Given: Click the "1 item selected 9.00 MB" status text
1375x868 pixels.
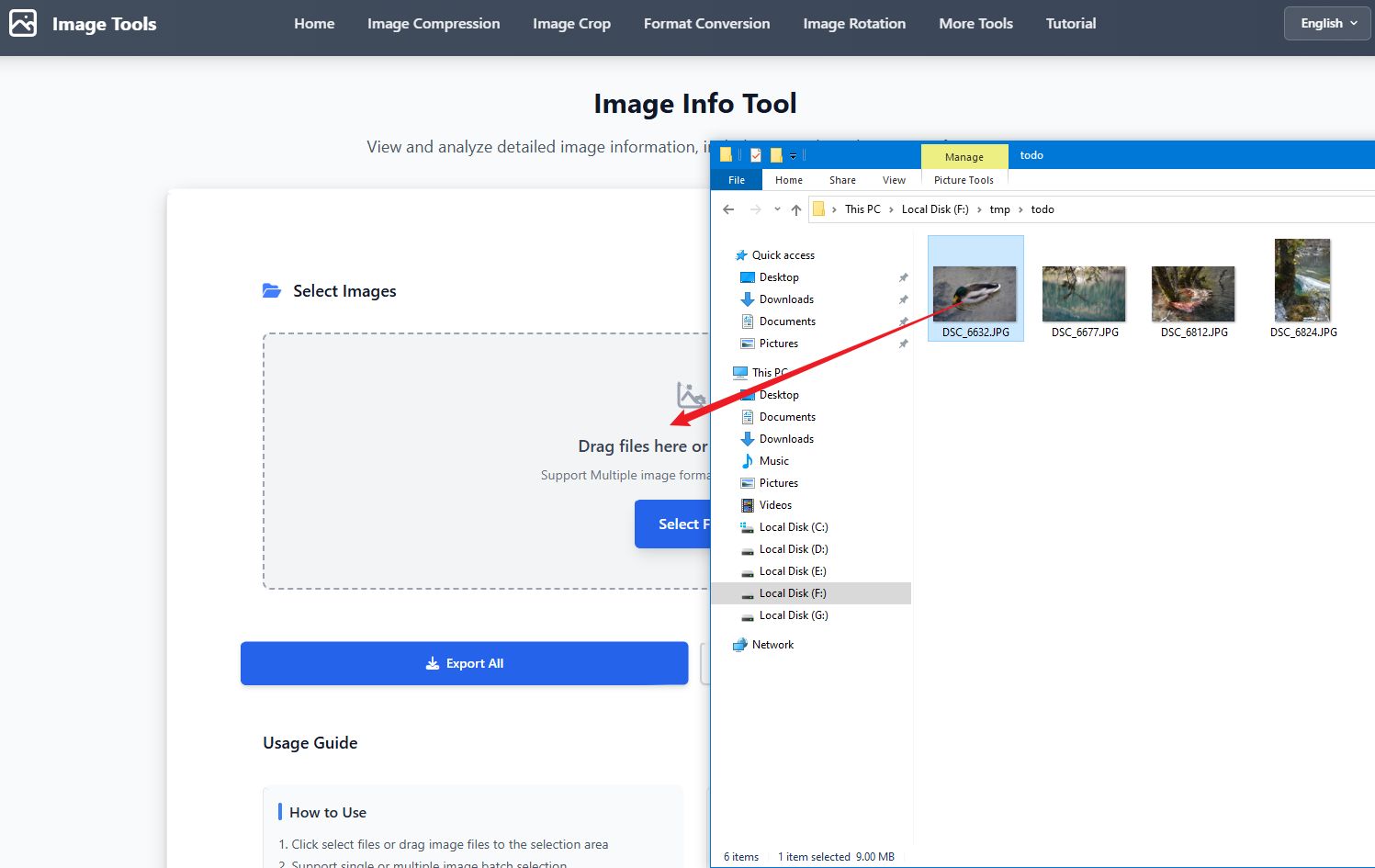Looking at the screenshot, I should coord(836,857).
